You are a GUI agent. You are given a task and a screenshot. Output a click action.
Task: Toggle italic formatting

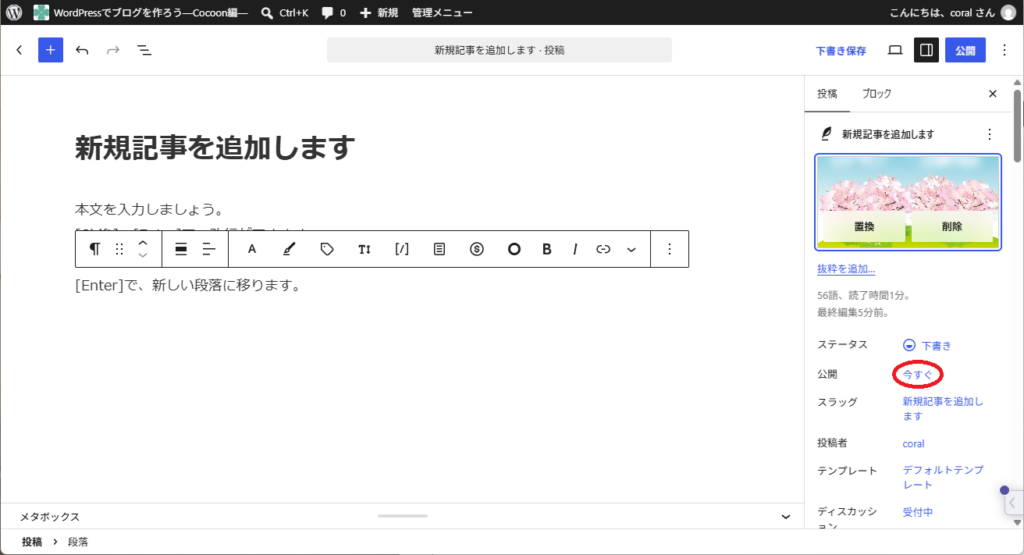tap(575, 249)
